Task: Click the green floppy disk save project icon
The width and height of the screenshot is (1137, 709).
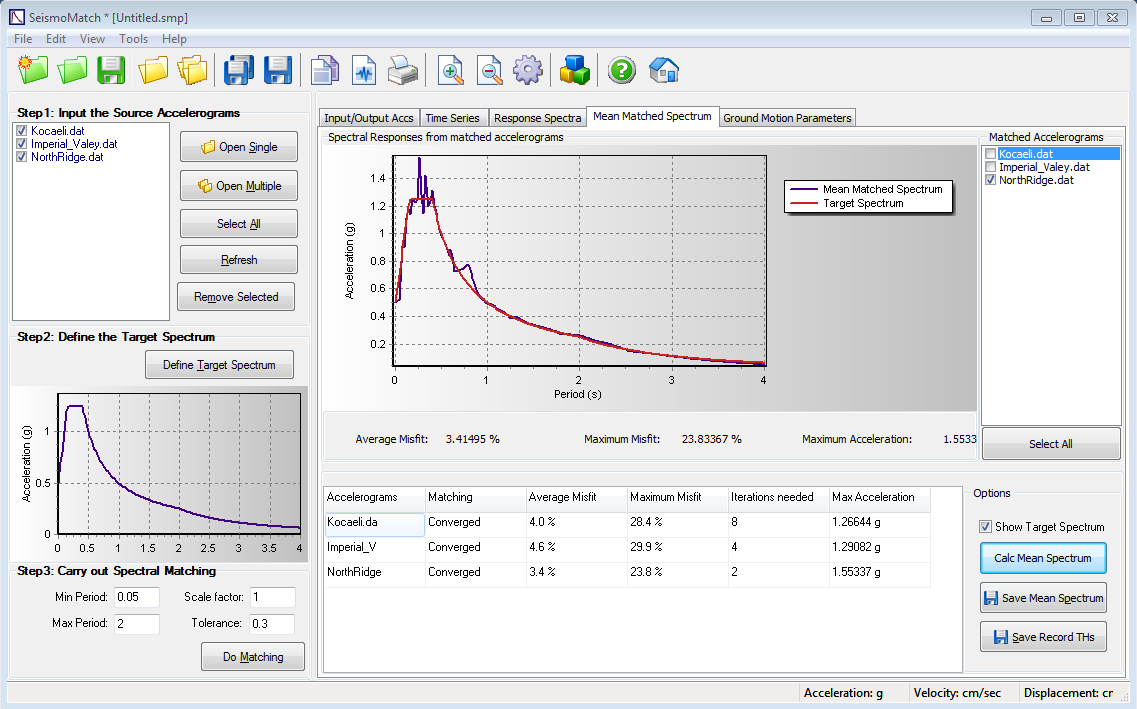Action: pyautogui.click(x=111, y=70)
